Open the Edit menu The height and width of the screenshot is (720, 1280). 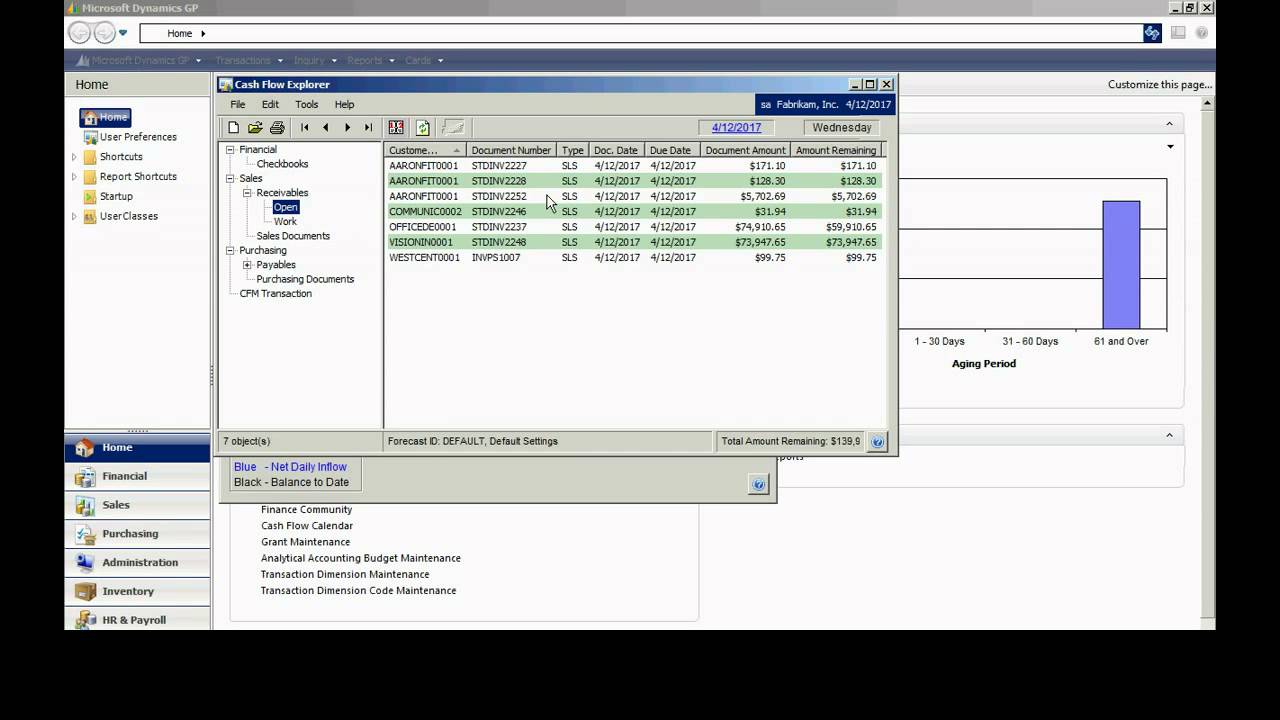point(270,104)
